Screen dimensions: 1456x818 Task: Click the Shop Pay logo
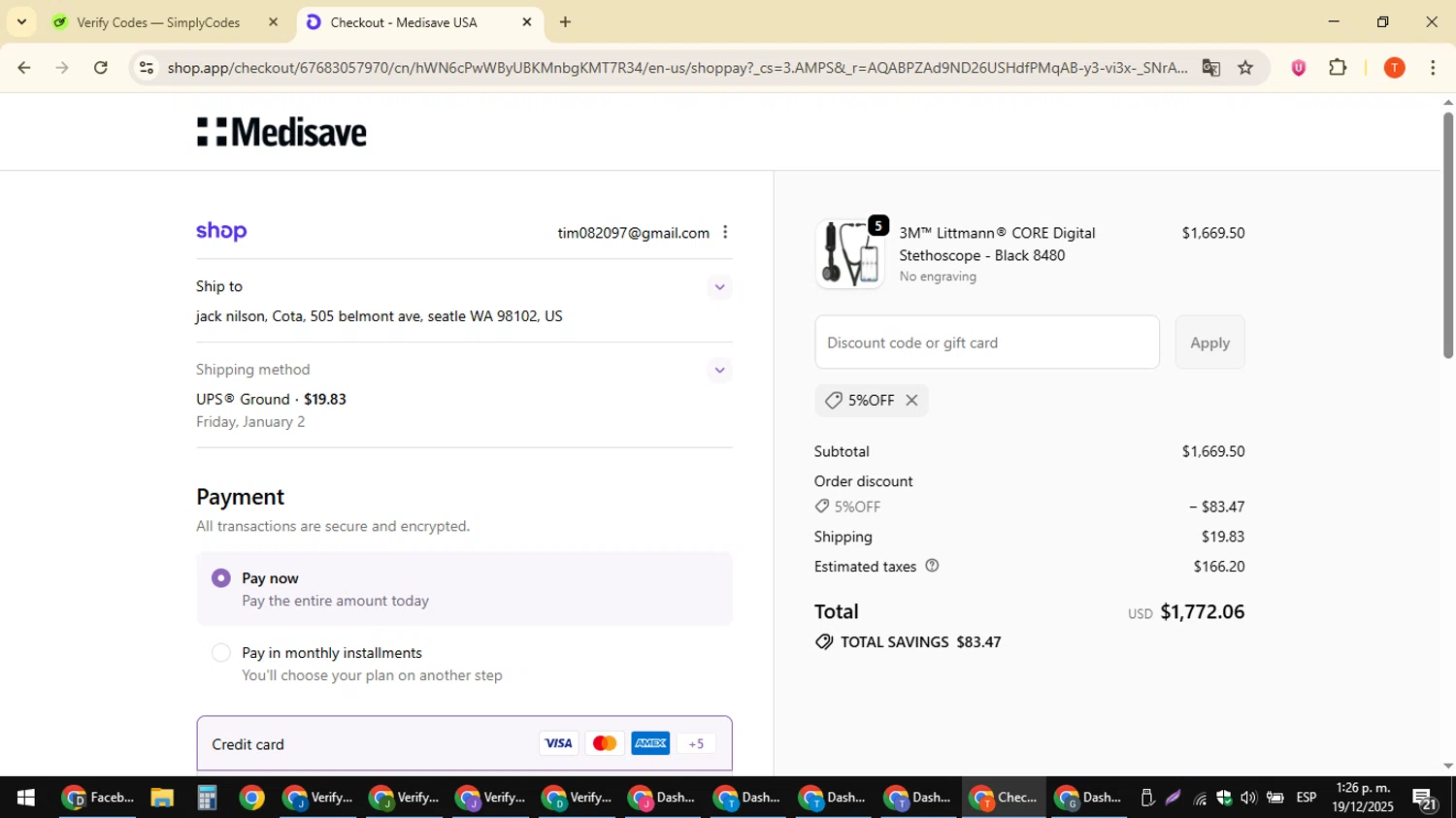(221, 231)
